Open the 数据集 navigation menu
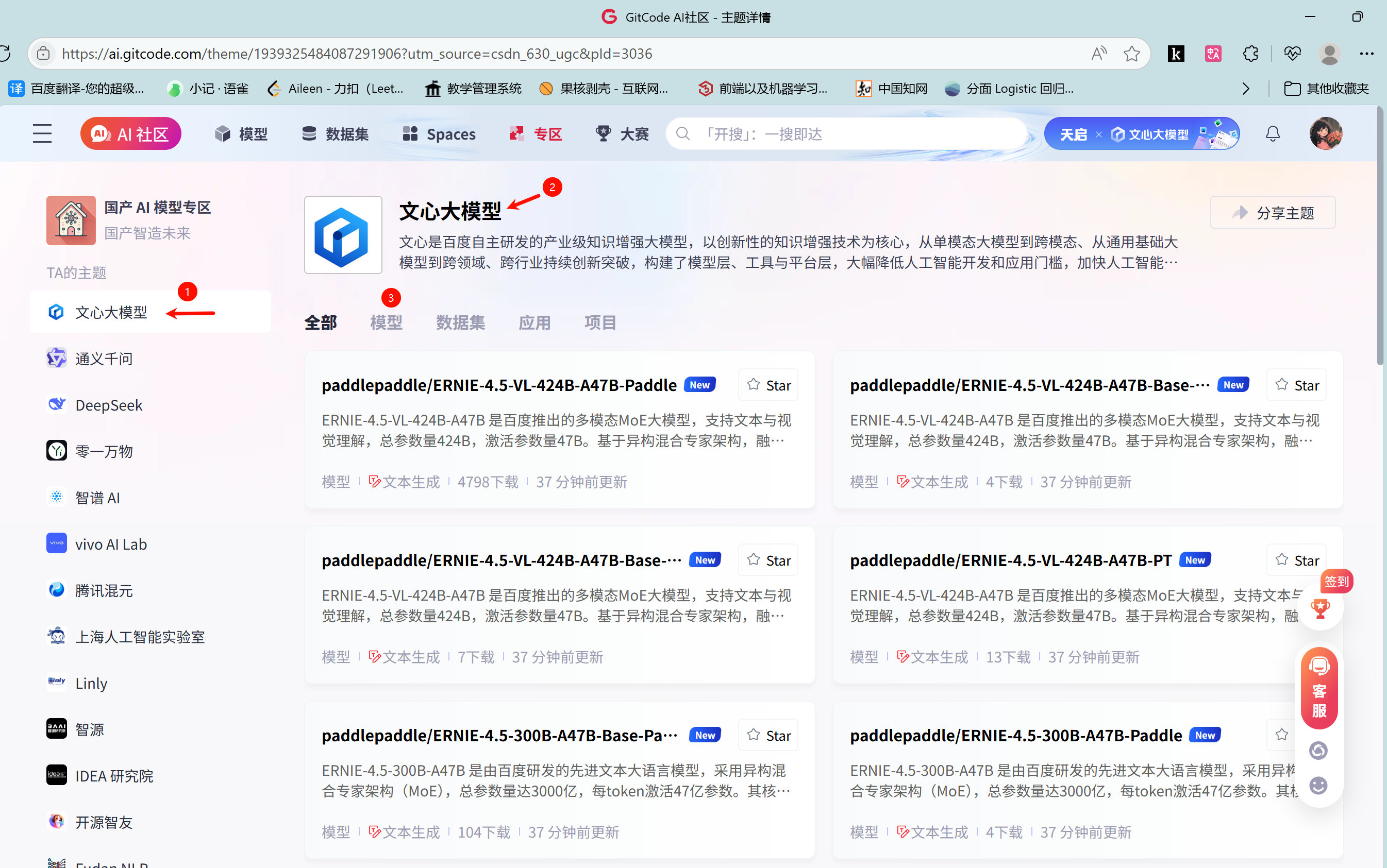Viewport: 1387px width, 868px height. [336, 134]
